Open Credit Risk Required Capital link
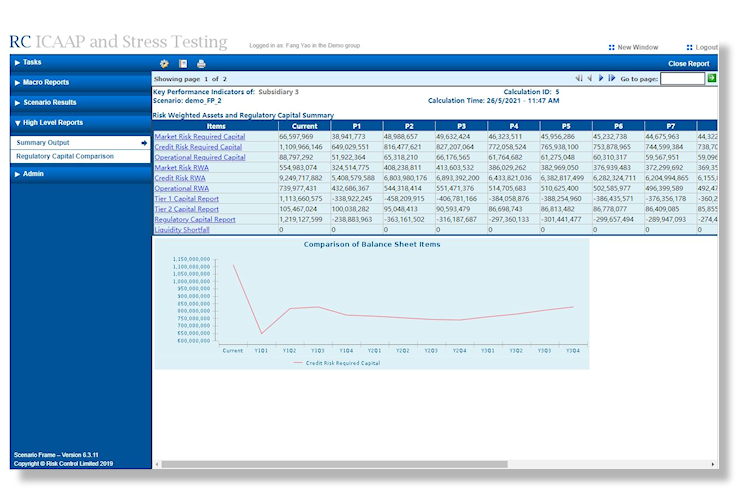Screen dimensions: 737x500 (x=198, y=147)
